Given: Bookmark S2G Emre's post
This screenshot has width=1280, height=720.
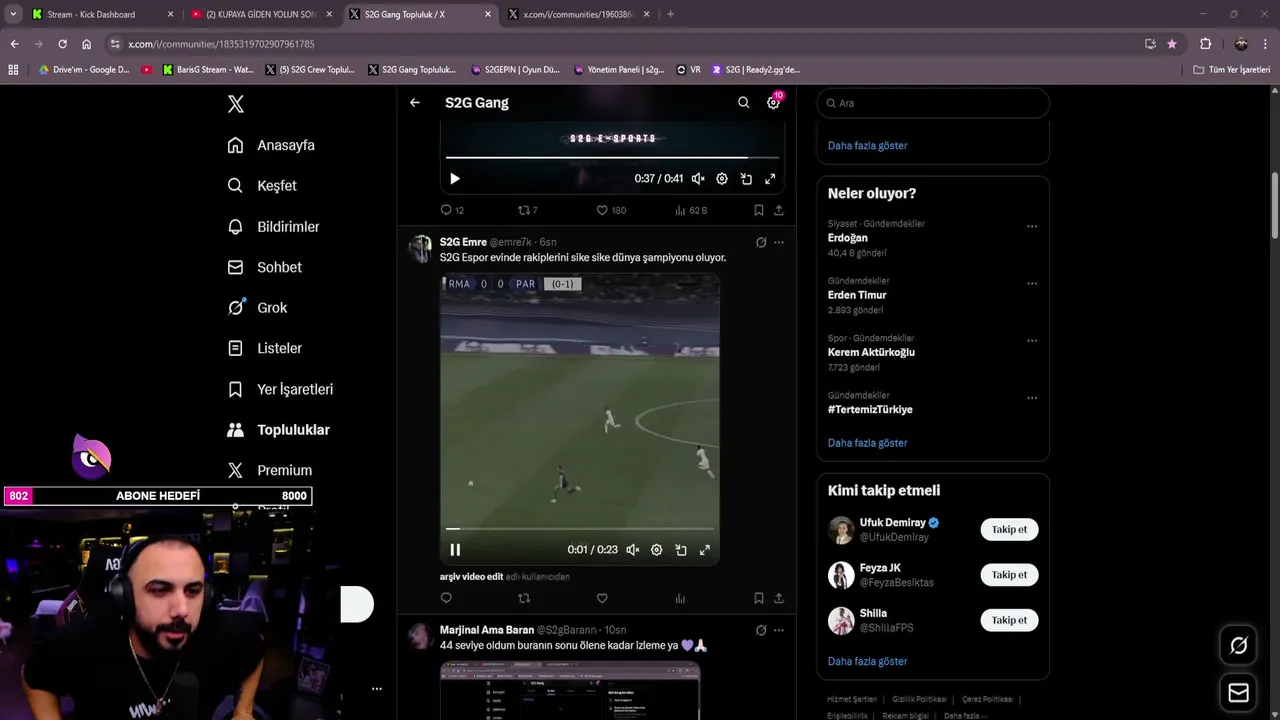Looking at the screenshot, I should tap(759, 598).
